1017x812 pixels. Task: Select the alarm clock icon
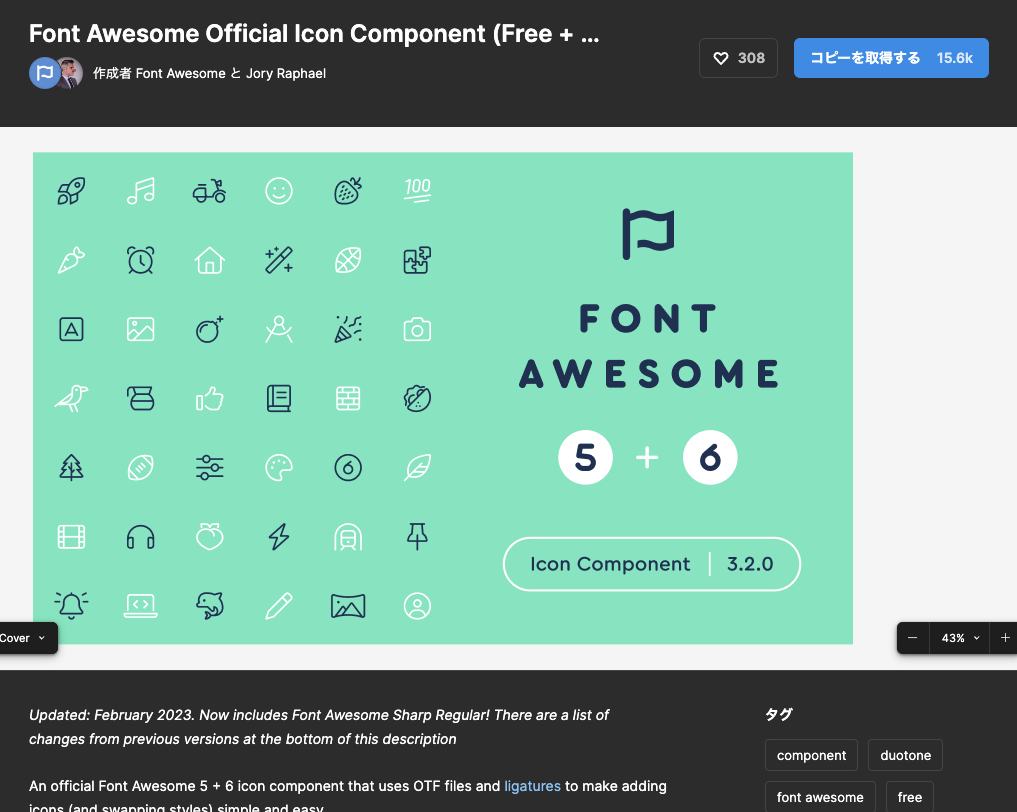pyautogui.click(x=141, y=260)
